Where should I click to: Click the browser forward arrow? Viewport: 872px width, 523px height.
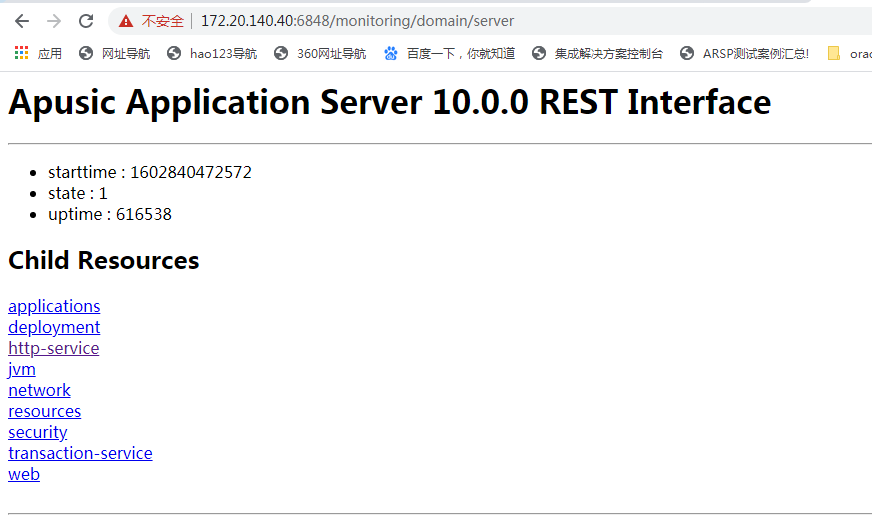54,21
